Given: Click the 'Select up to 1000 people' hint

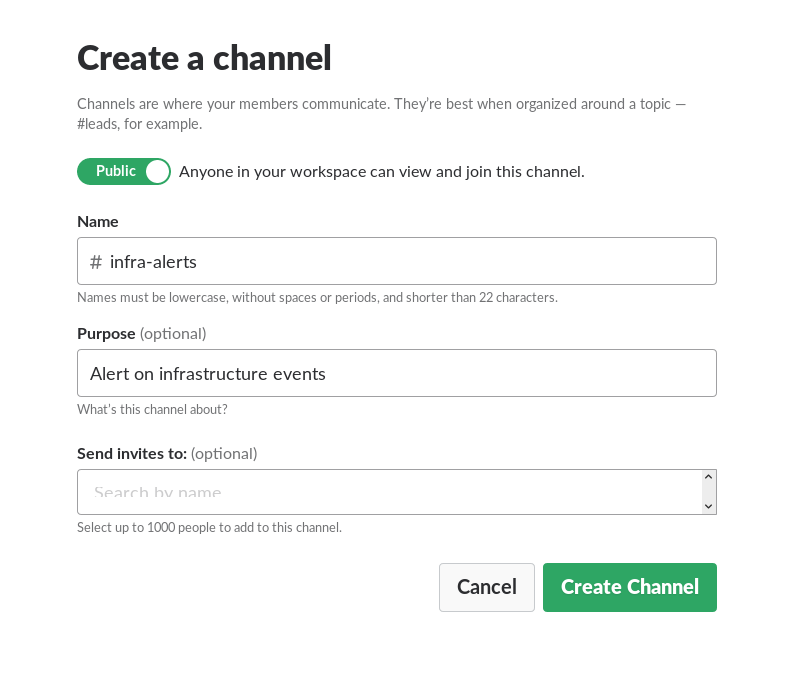Looking at the screenshot, I should [x=209, y=527].
